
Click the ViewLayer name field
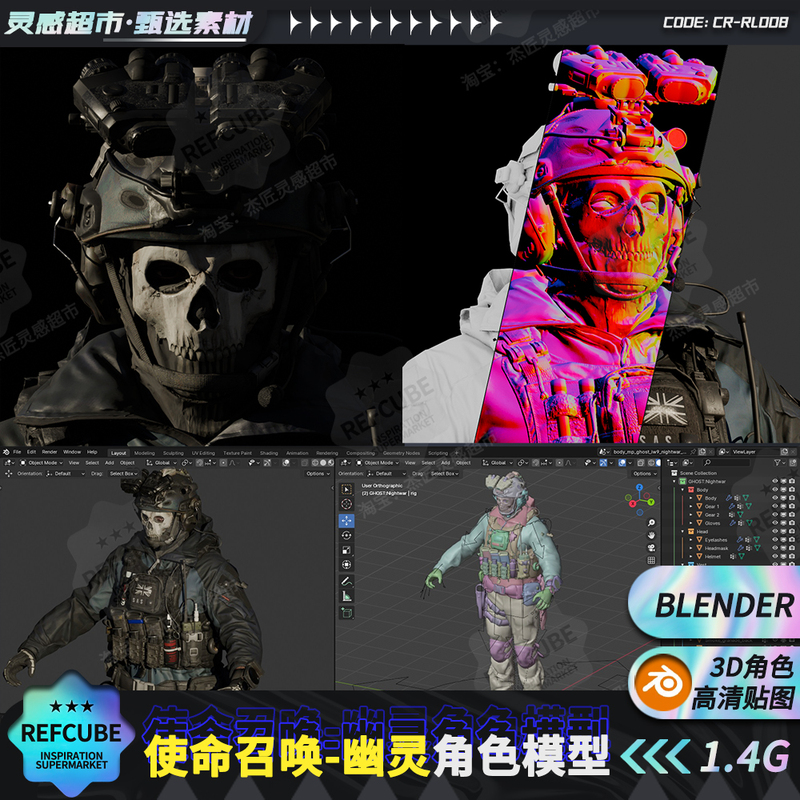(x=755, y=452)
